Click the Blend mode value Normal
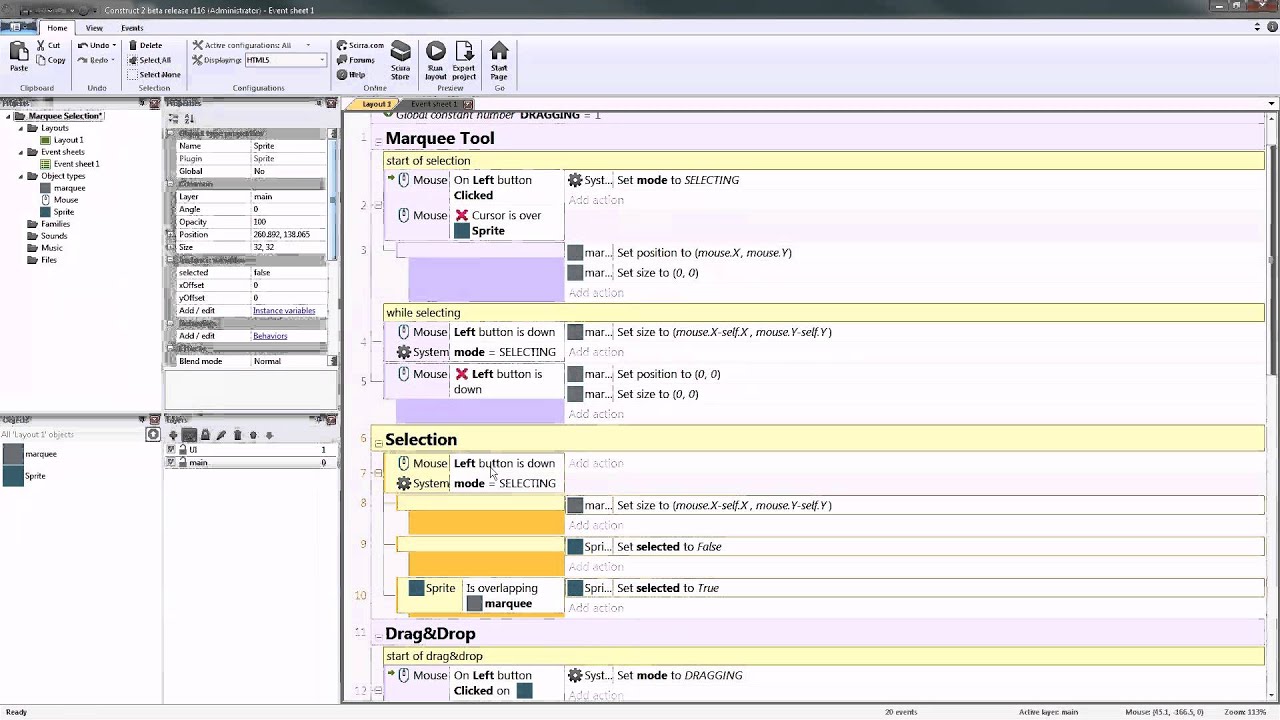Viewport: 1280px width, 720px height. pyautogui.click(x=288, y=361)
